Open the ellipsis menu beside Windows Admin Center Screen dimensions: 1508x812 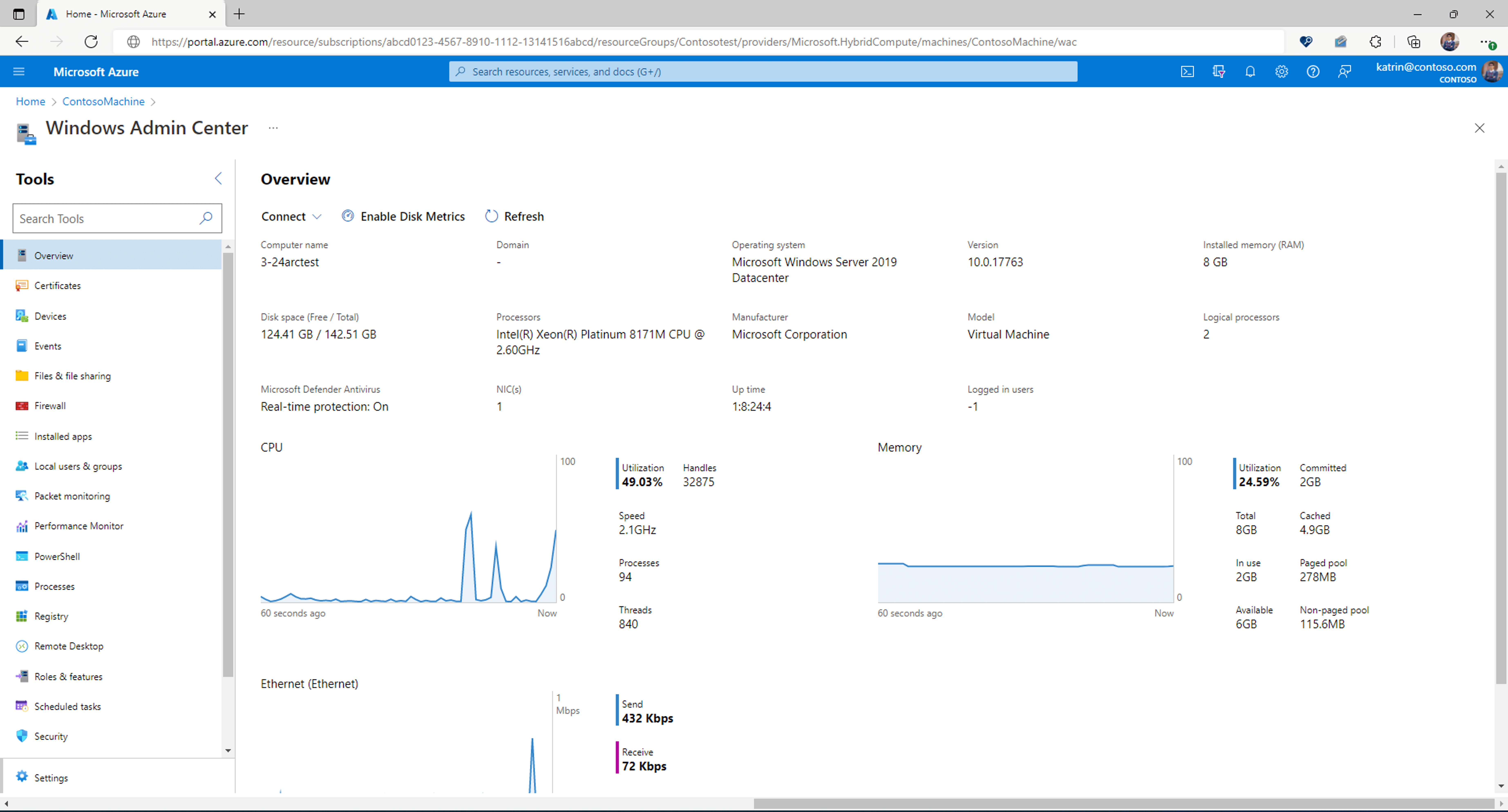(x=273, y=128)
